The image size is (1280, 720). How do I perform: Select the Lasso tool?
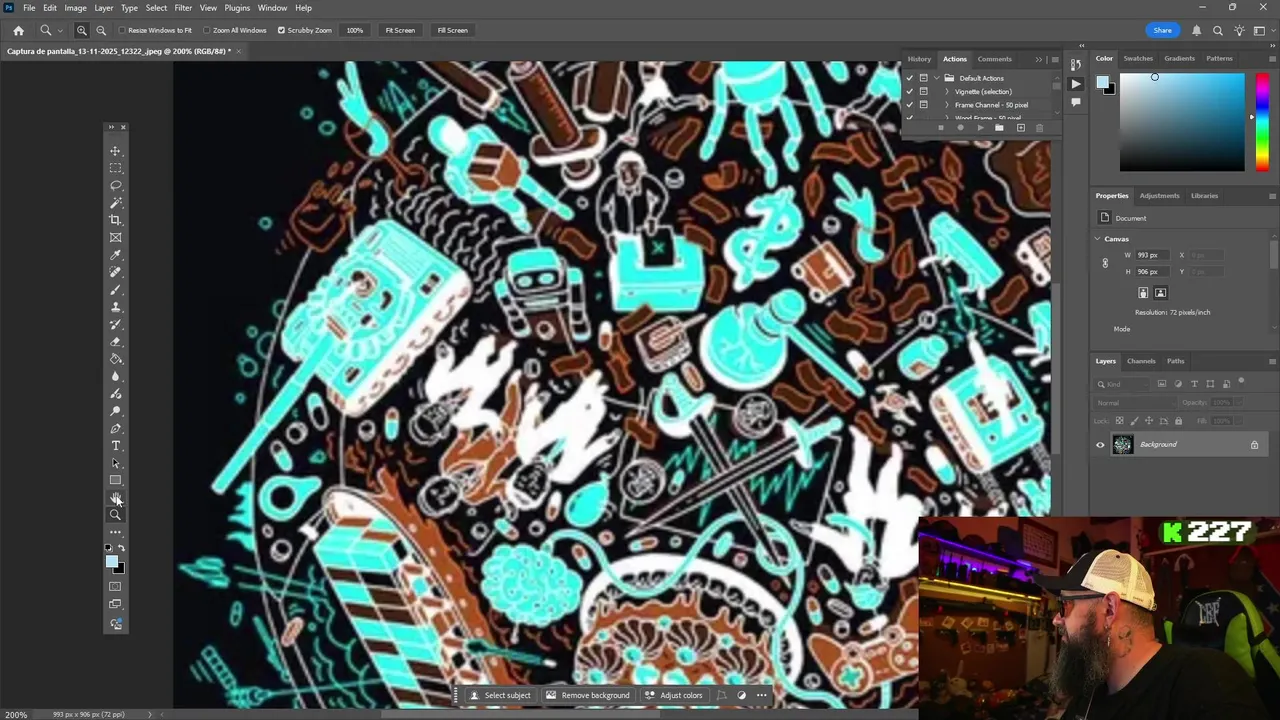pos(115,185)
